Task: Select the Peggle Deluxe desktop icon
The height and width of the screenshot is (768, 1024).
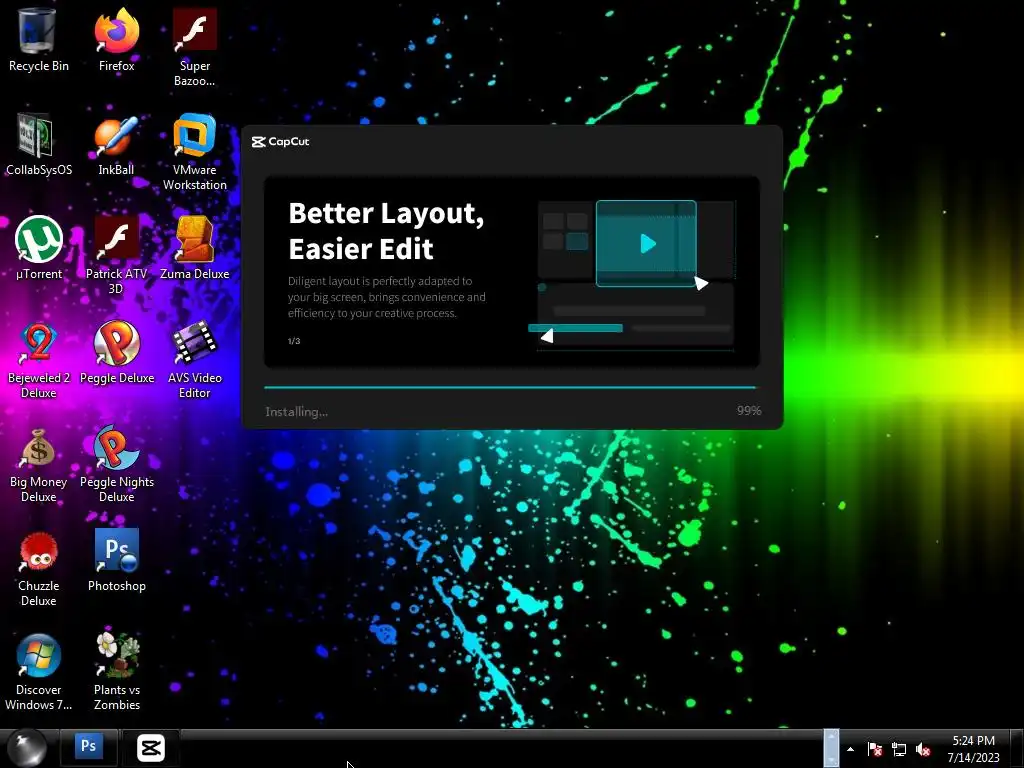Action: point(116,353)
